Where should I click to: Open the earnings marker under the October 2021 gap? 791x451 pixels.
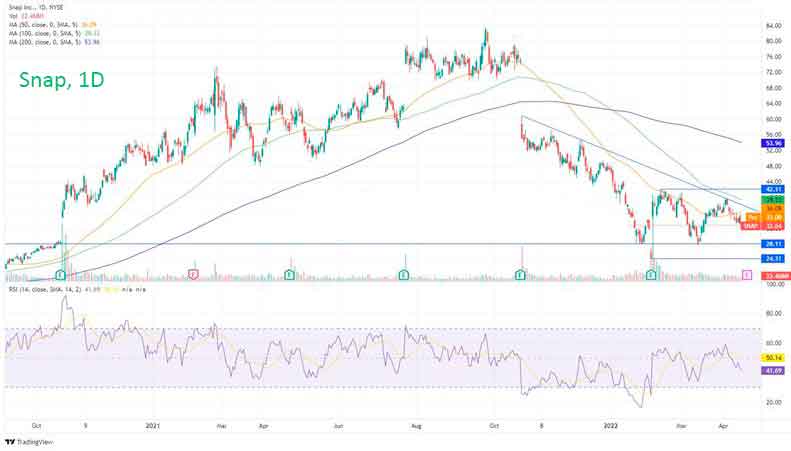[x=520, y=273]
